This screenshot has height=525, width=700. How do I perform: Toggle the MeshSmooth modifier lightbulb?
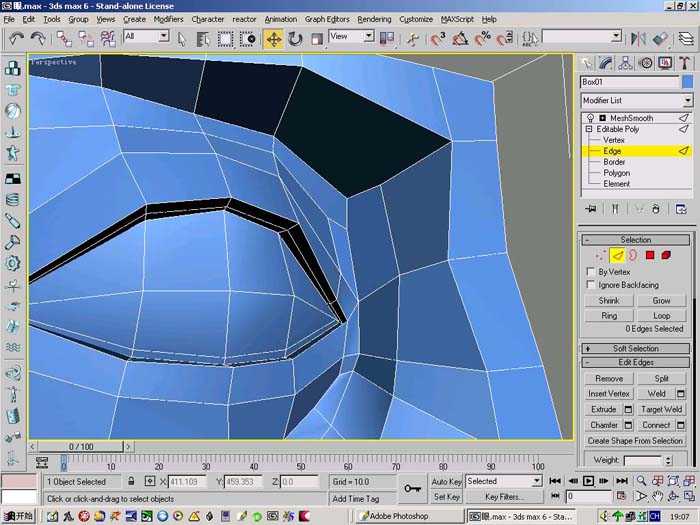pyautogui.click(x=591, y=118)
